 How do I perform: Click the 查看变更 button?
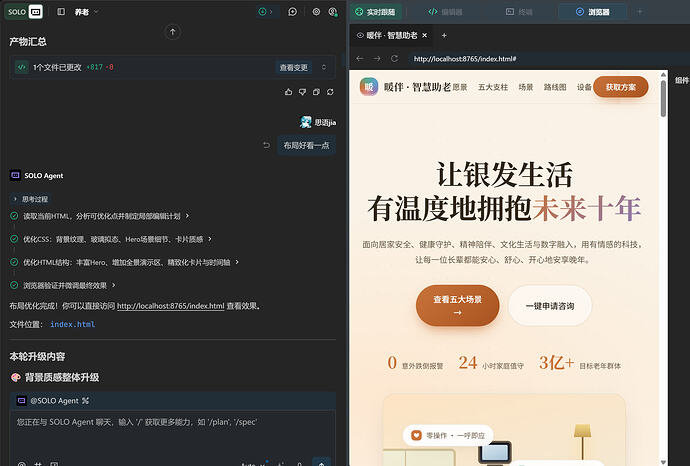click(x=294, y=67)
